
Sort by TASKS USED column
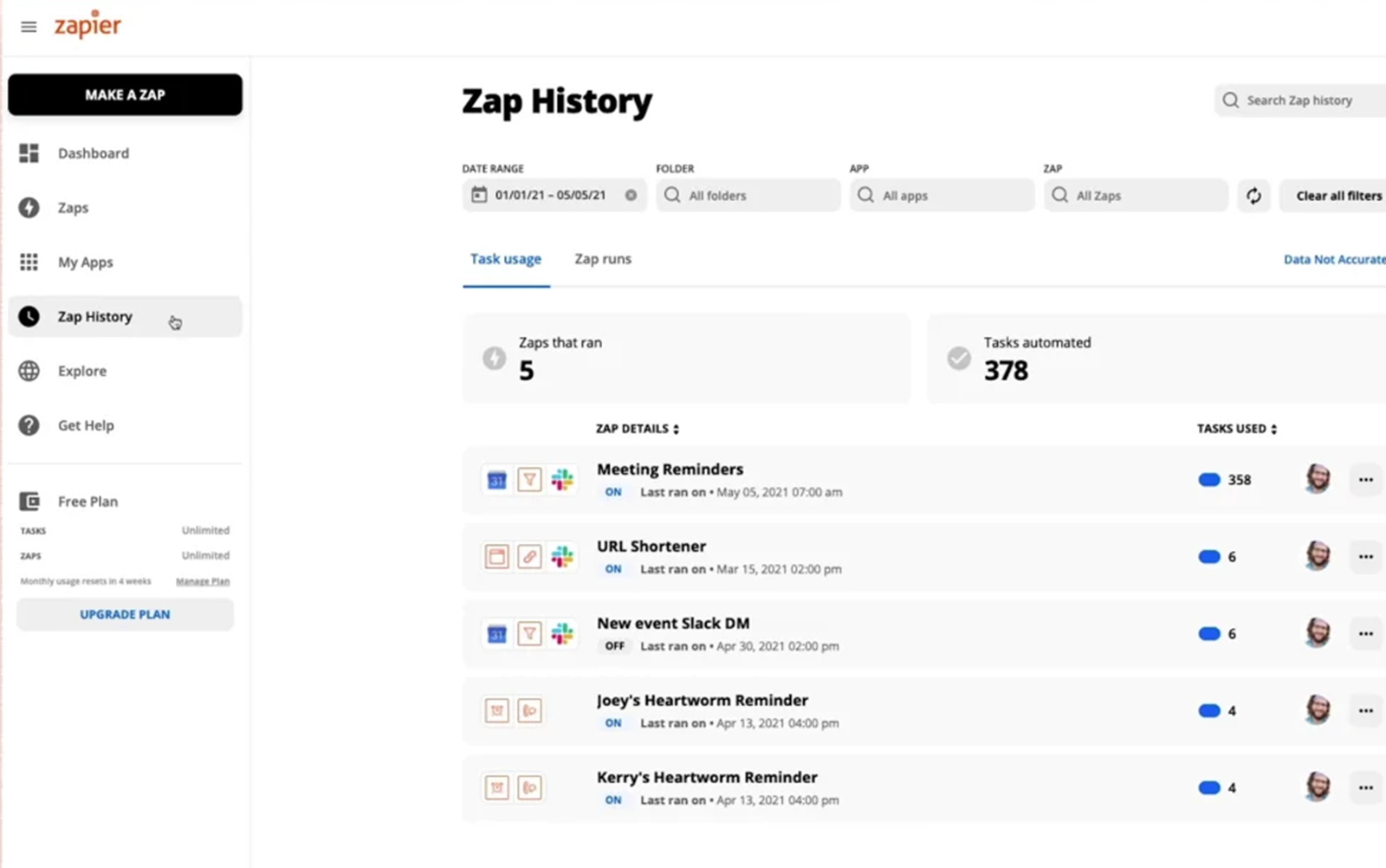[x=1237, y=429]
